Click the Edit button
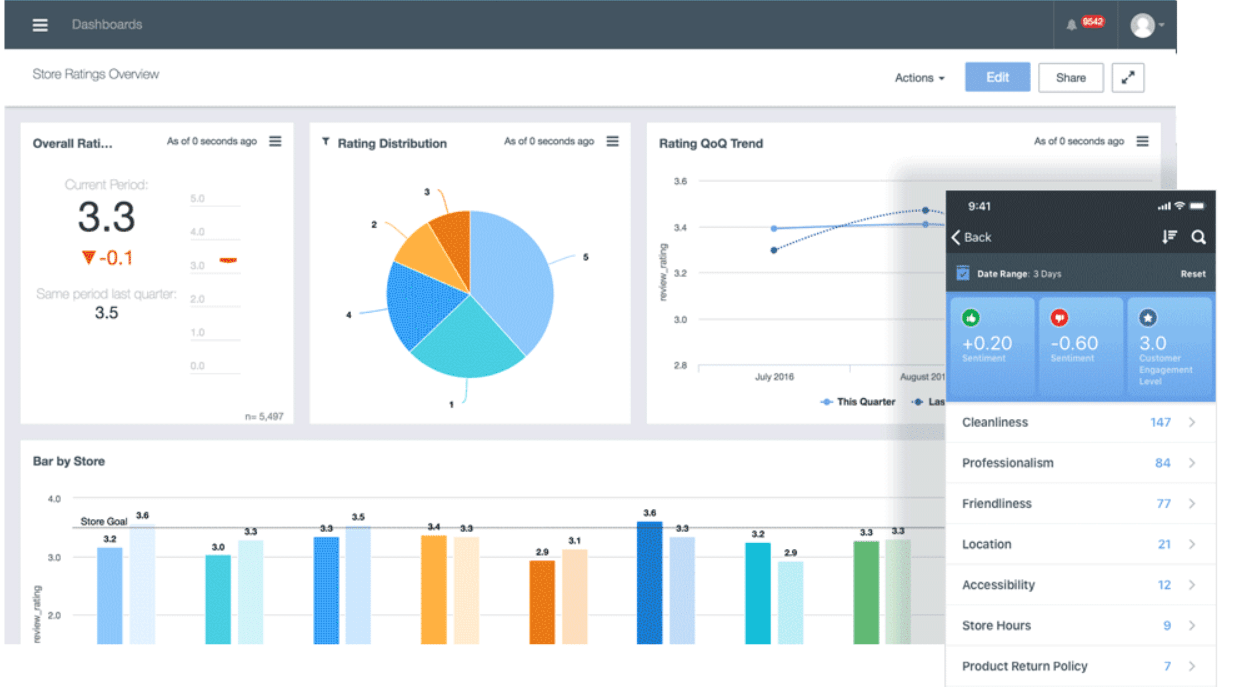1234x687 pixels. [x=997, y=77]
